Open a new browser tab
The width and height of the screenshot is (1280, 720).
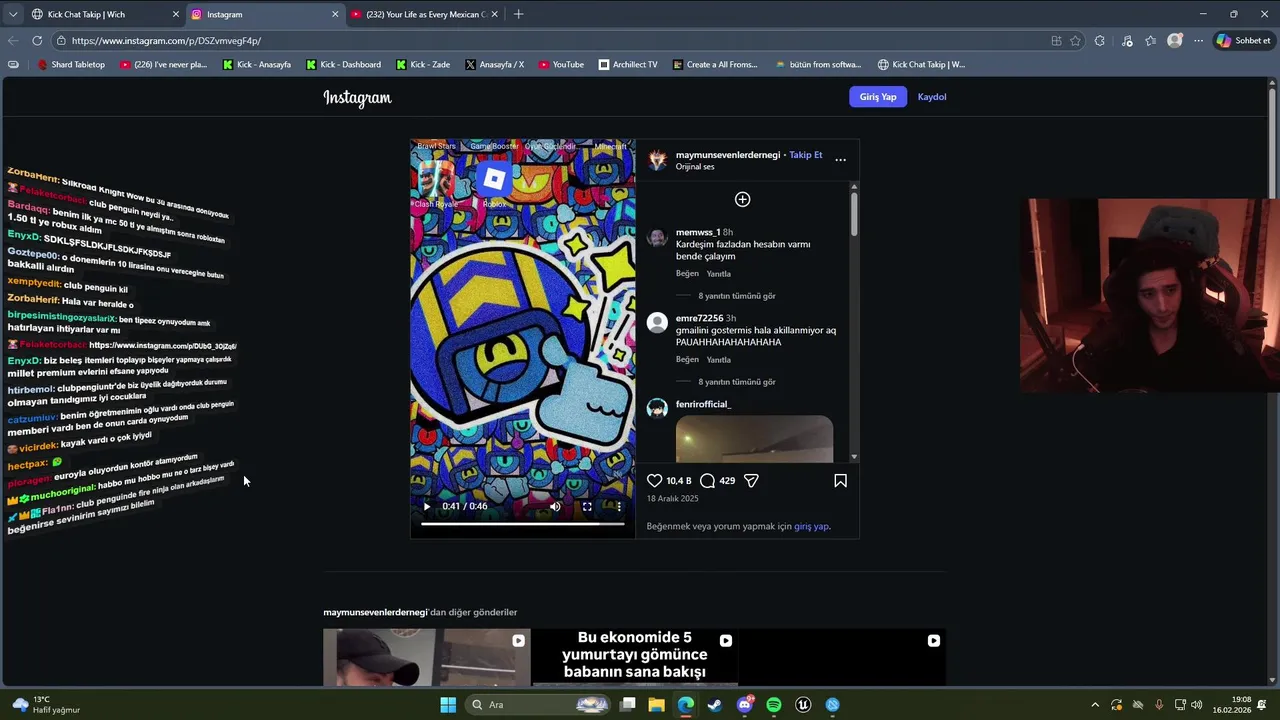click(x=518, y=14)
